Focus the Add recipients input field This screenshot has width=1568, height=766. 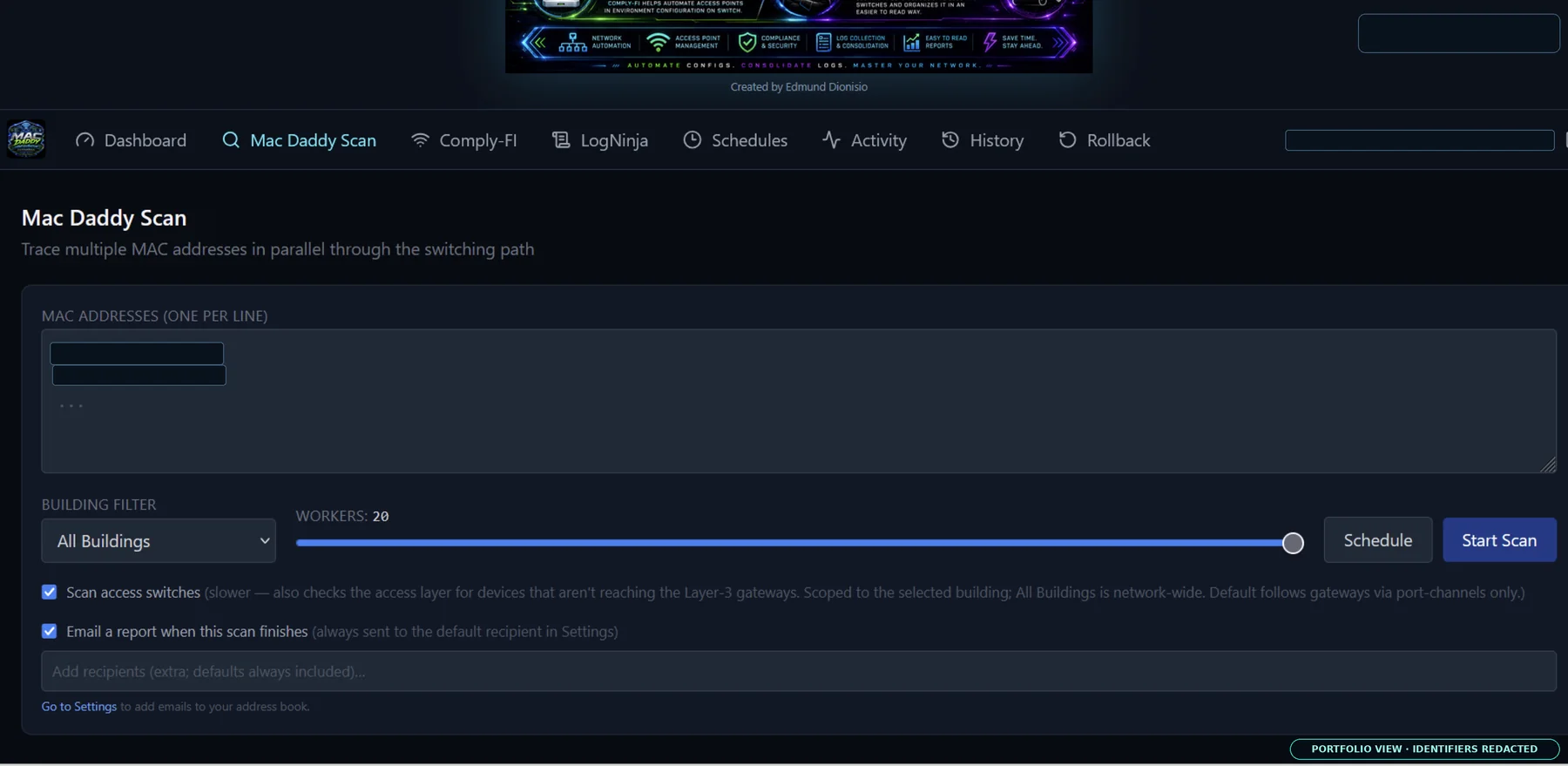[x=799, y=671]
